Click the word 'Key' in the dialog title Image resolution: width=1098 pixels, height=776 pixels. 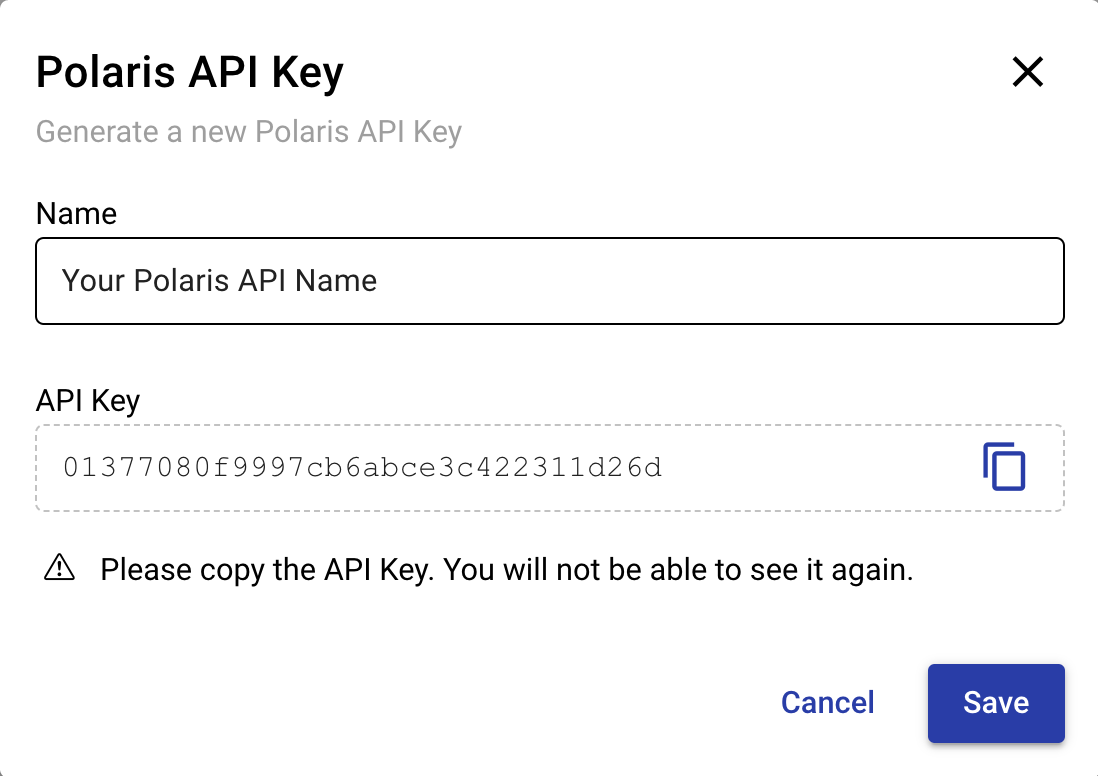(x=307, y=73)
